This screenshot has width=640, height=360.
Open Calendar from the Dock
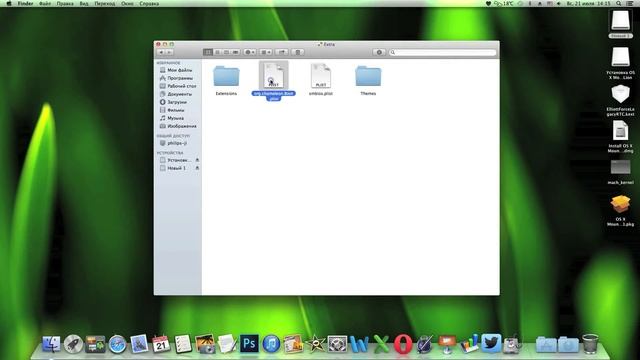161,344
